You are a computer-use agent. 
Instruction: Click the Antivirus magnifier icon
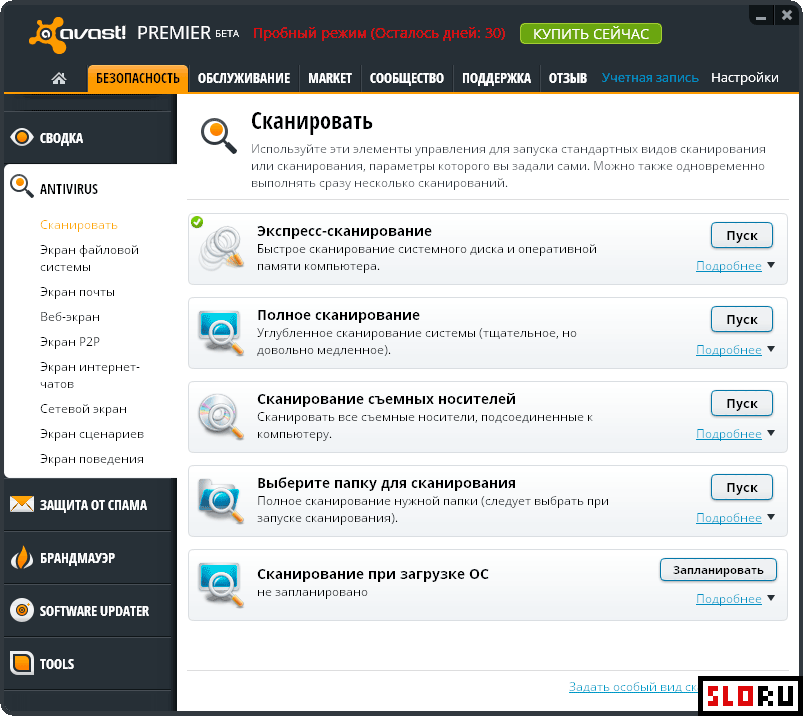pos(22,186)
